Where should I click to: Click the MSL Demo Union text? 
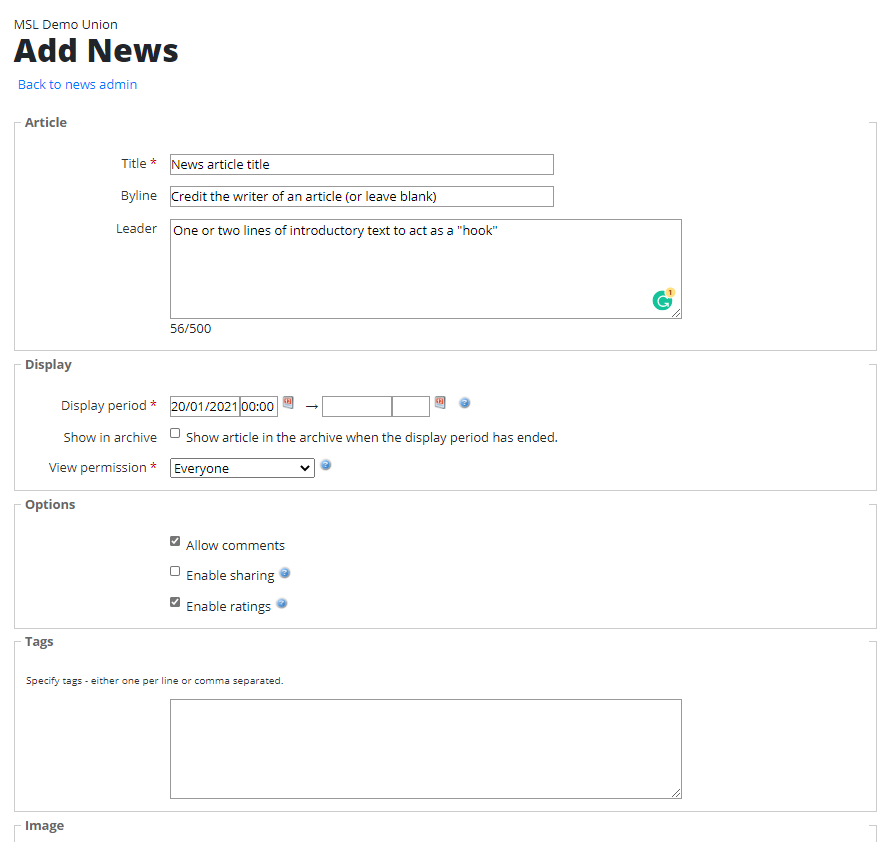click(x=66, y=24)
